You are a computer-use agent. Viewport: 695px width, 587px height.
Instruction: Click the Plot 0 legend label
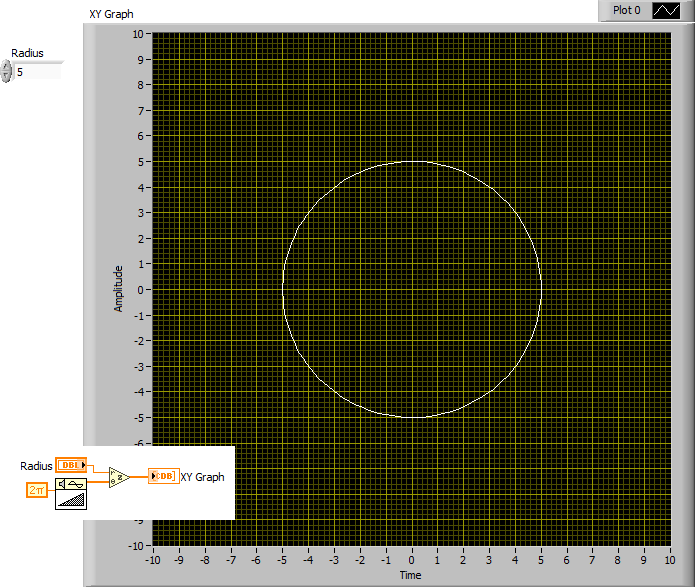[626, 10]
